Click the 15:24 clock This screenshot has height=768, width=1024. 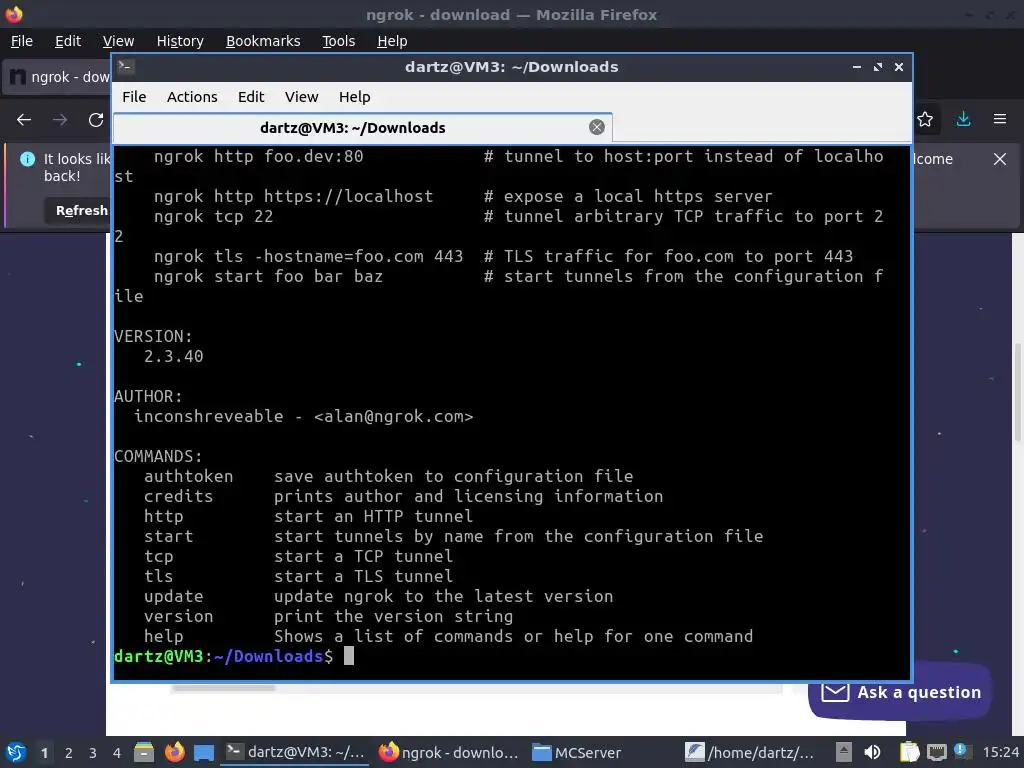coord(1000,753)
